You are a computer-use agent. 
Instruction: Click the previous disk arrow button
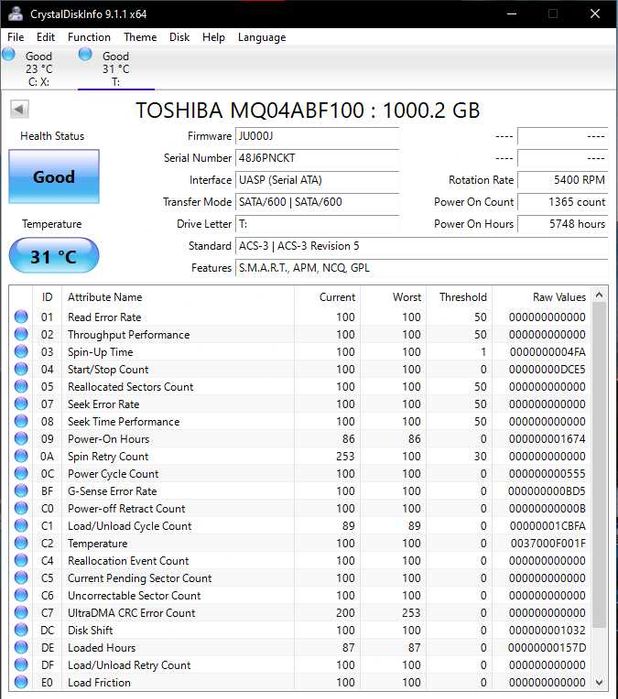pyautogui.click(x=20, y=109)
